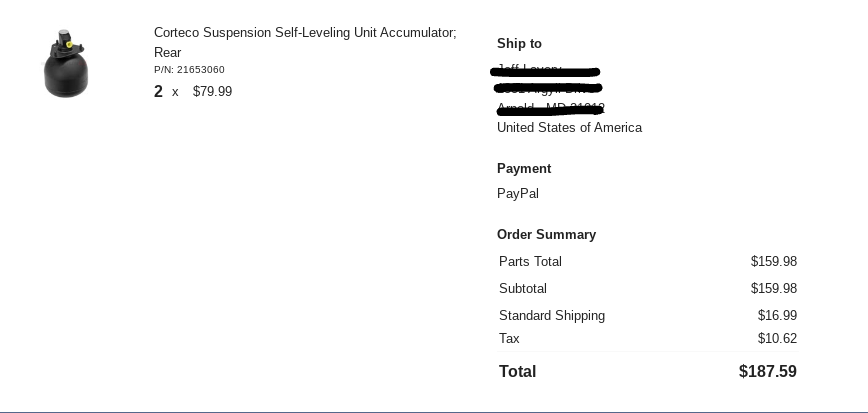Click the $79.99 unit price
This screenshot has height=413, width=868.
(x=212, y=92)
